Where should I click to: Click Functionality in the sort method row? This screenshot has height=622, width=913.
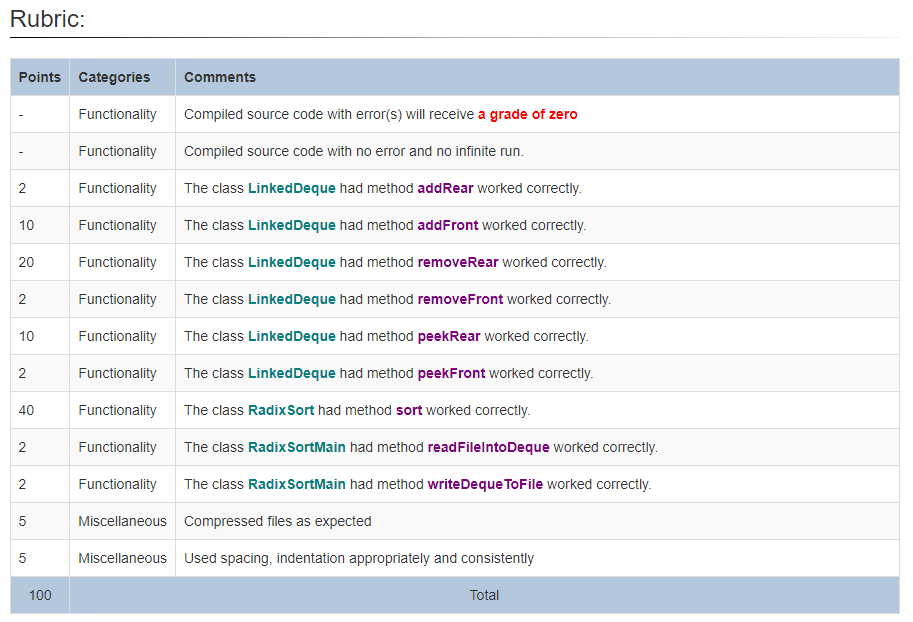pos(118,410)
